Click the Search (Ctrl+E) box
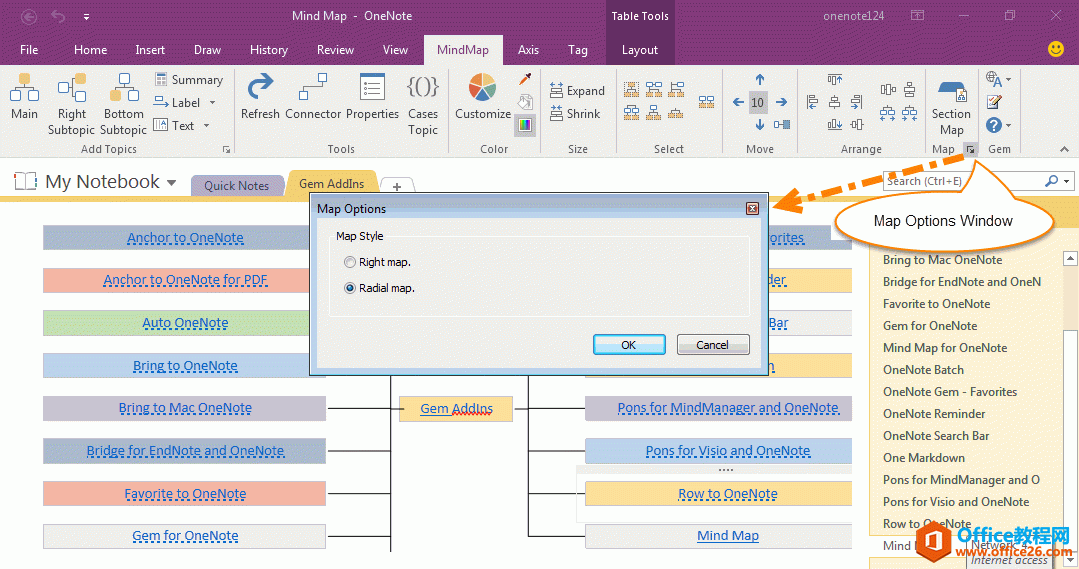The width and height of the screenshot is (1079, 569). pyautogui.click(x=962, y=181)
